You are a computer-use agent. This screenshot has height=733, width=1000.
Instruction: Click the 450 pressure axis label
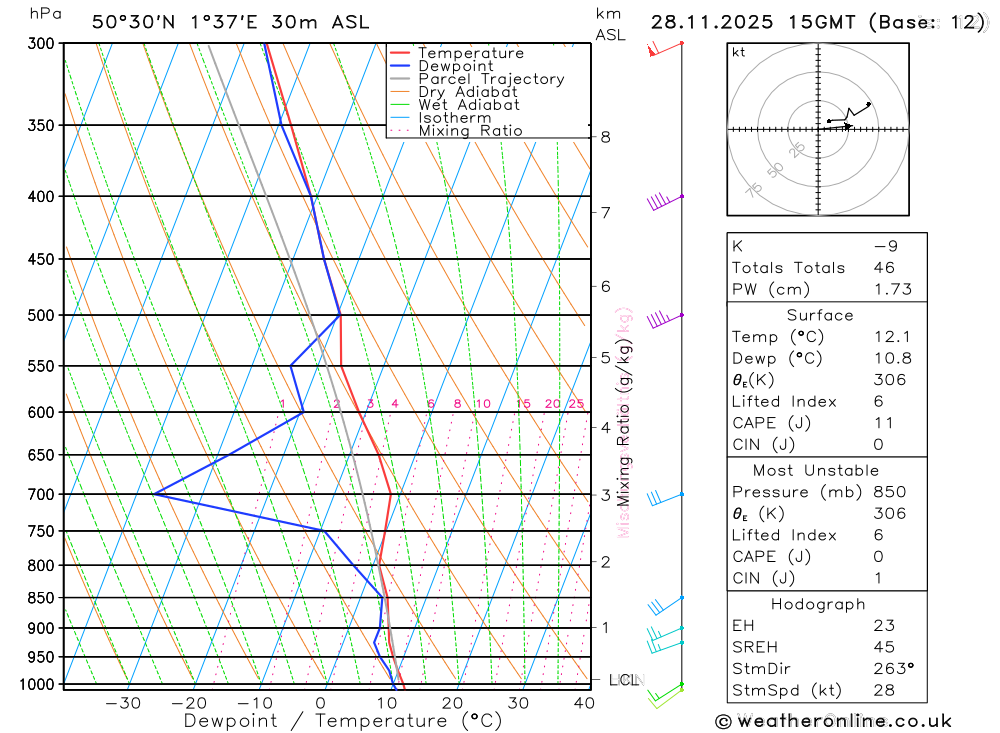click(x=41, y=259)
